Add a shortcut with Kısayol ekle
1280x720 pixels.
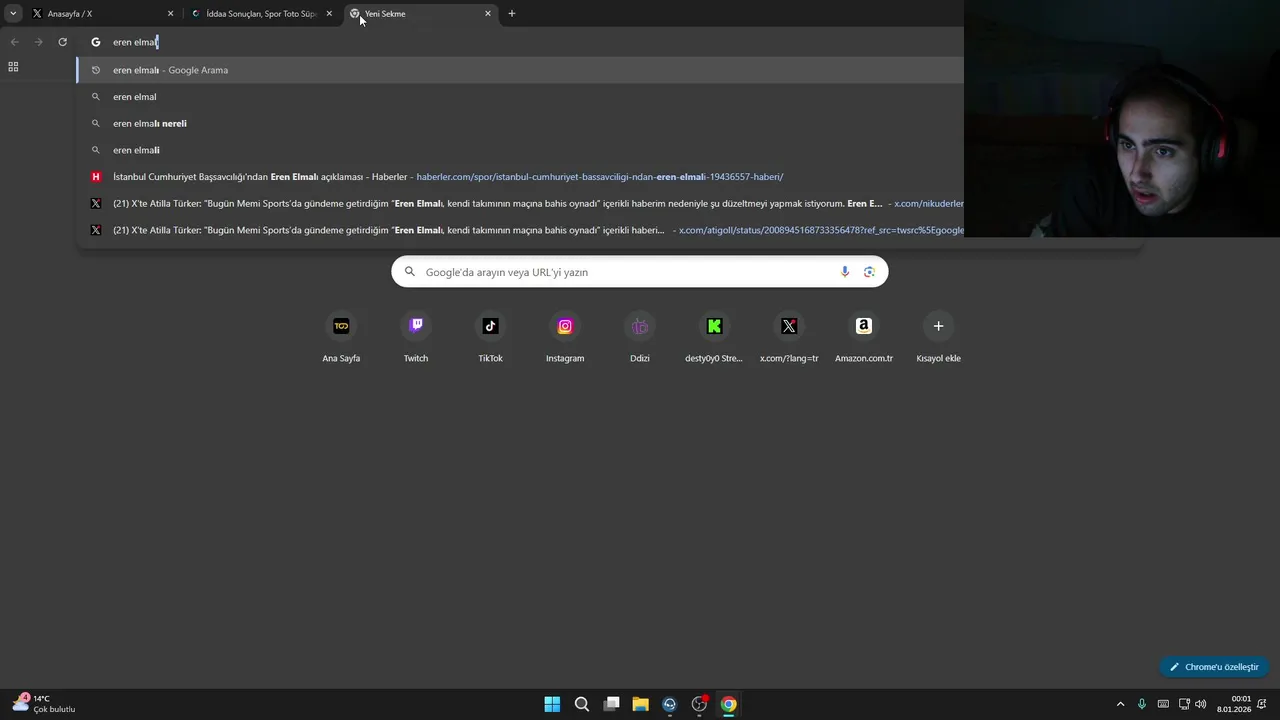938,338
